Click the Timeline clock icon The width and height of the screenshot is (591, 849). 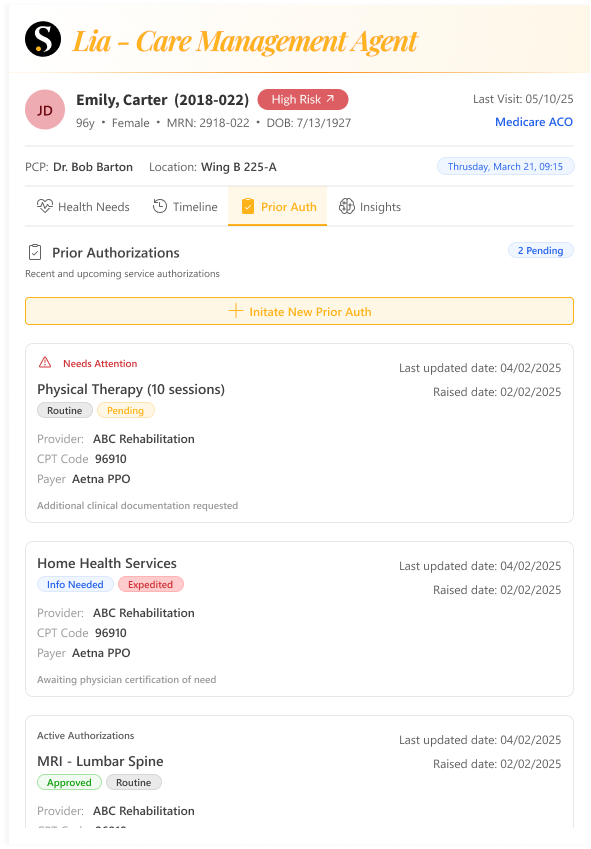point(160,206)
